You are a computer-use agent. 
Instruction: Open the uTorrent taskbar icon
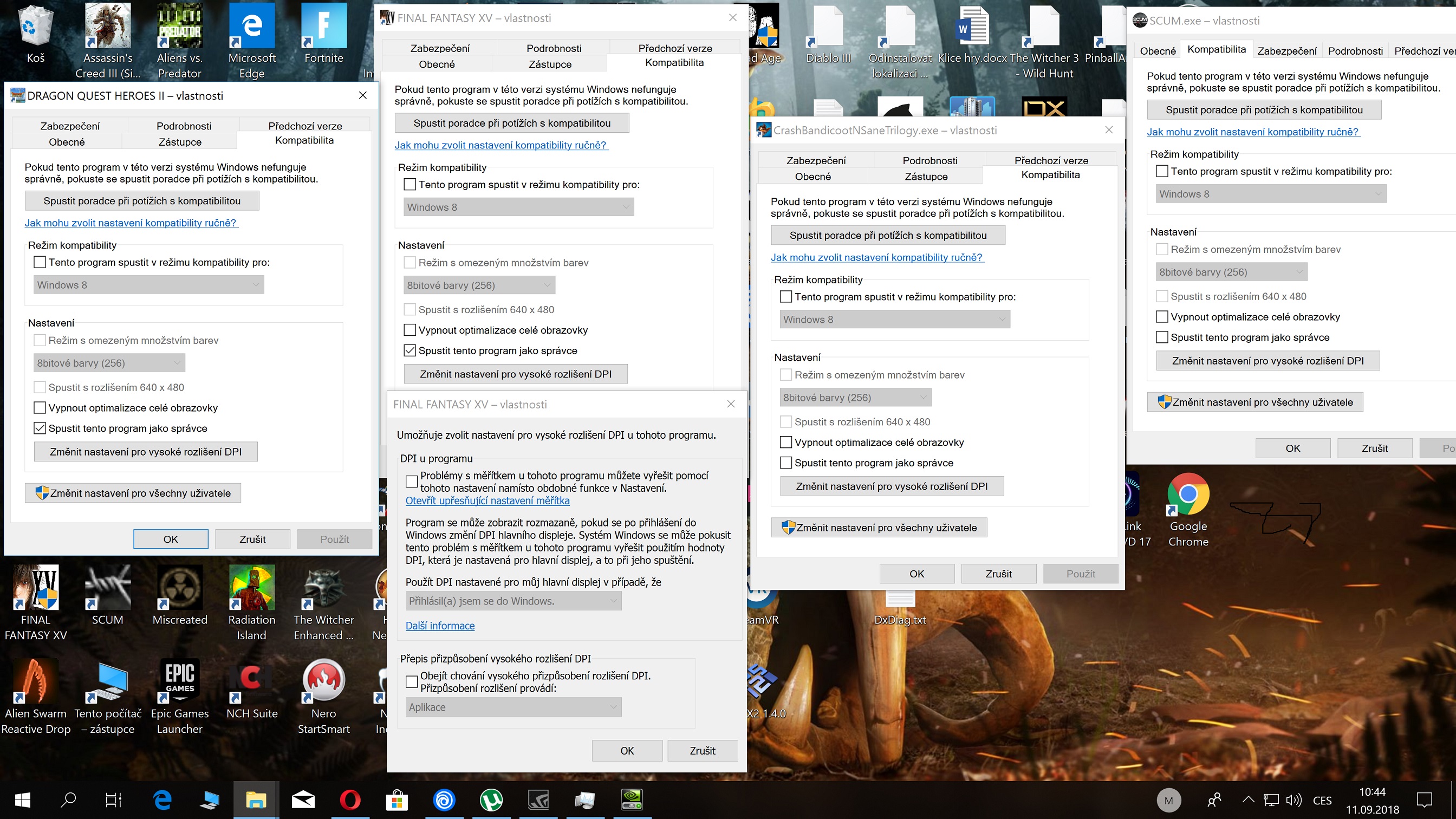pyautogui.click(x=491, y=800)
